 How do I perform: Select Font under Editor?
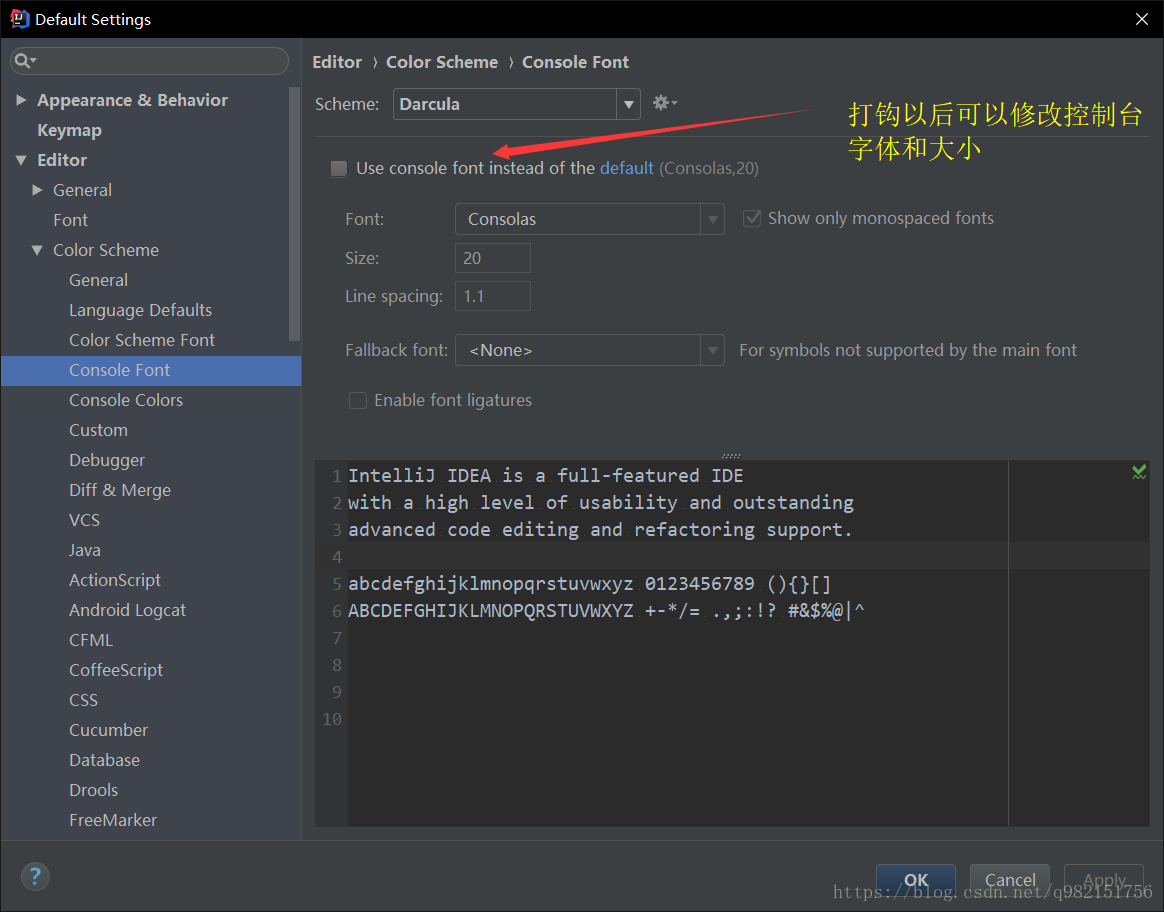point(71,220)
